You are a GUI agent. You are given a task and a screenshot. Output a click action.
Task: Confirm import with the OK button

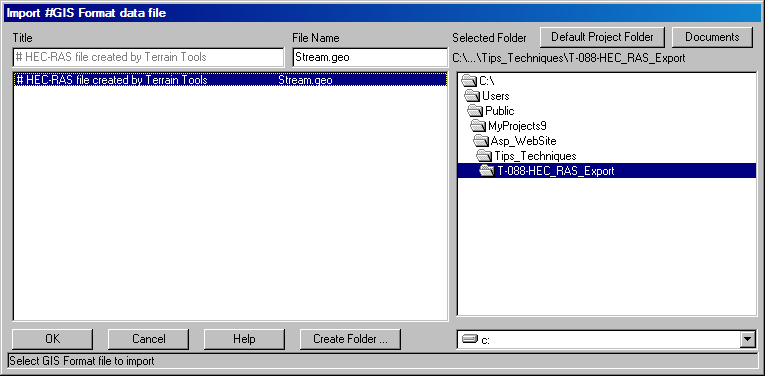point(52,339)
